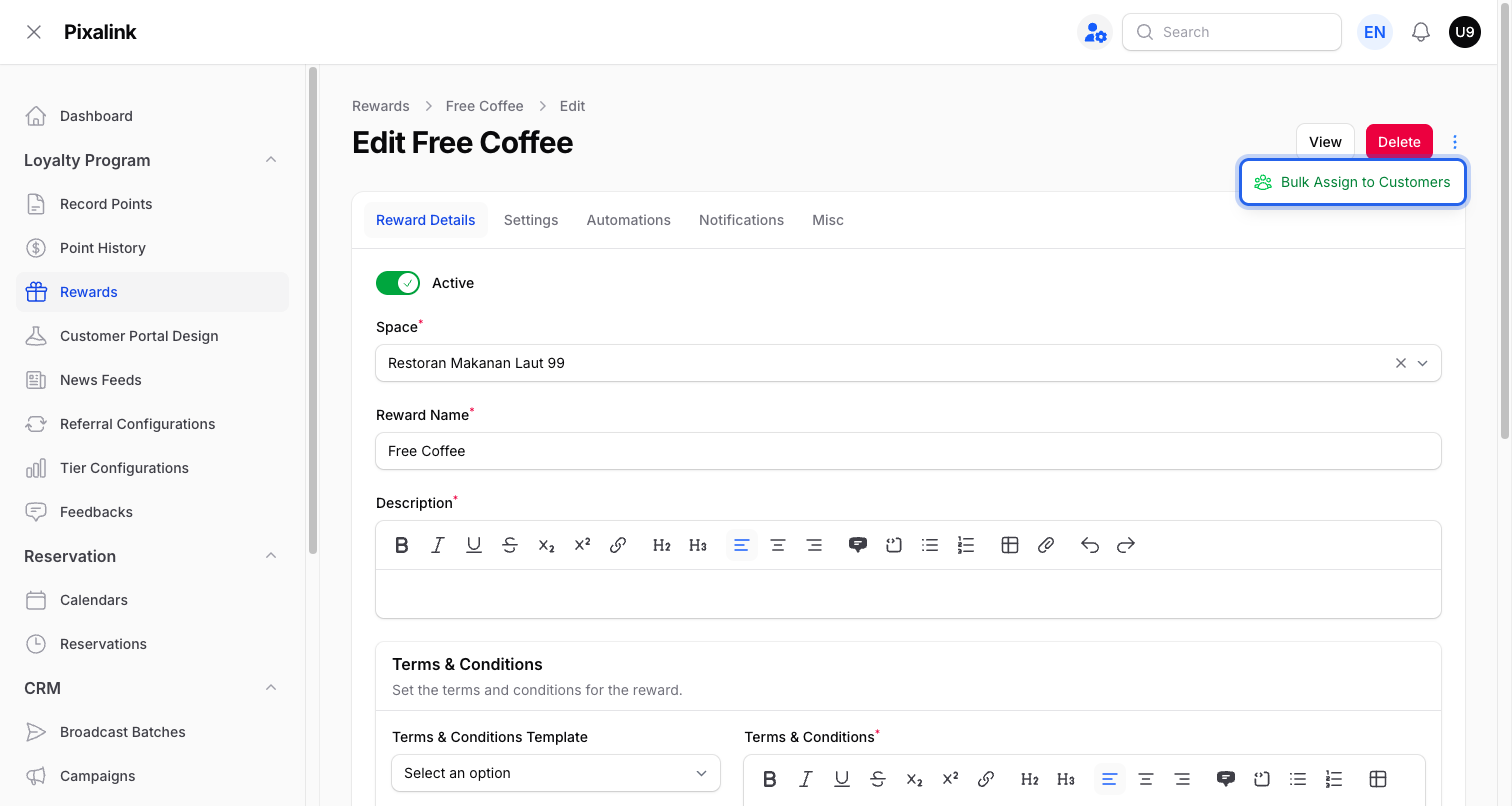Screen dimensions: 1512x806
Task: Click insert table in Terms & Conditions editor
Action: click(x=1378, y=779)
